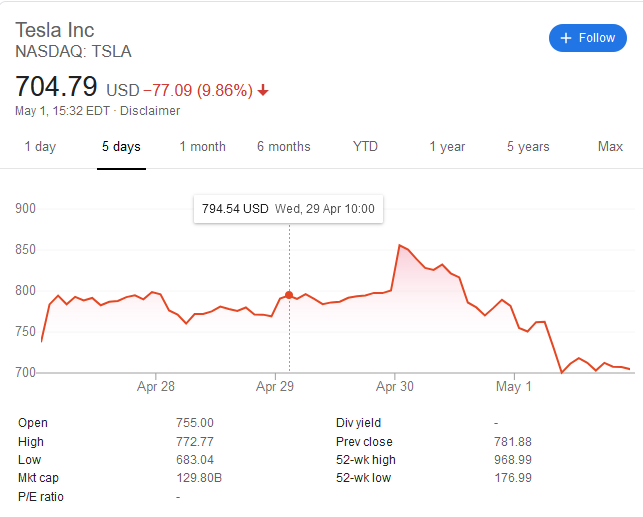Image resolution: width=643 pixels, height=517 pixels.
Task: Click the 794.54 USD tooltip
Action: tap(288, 209)
